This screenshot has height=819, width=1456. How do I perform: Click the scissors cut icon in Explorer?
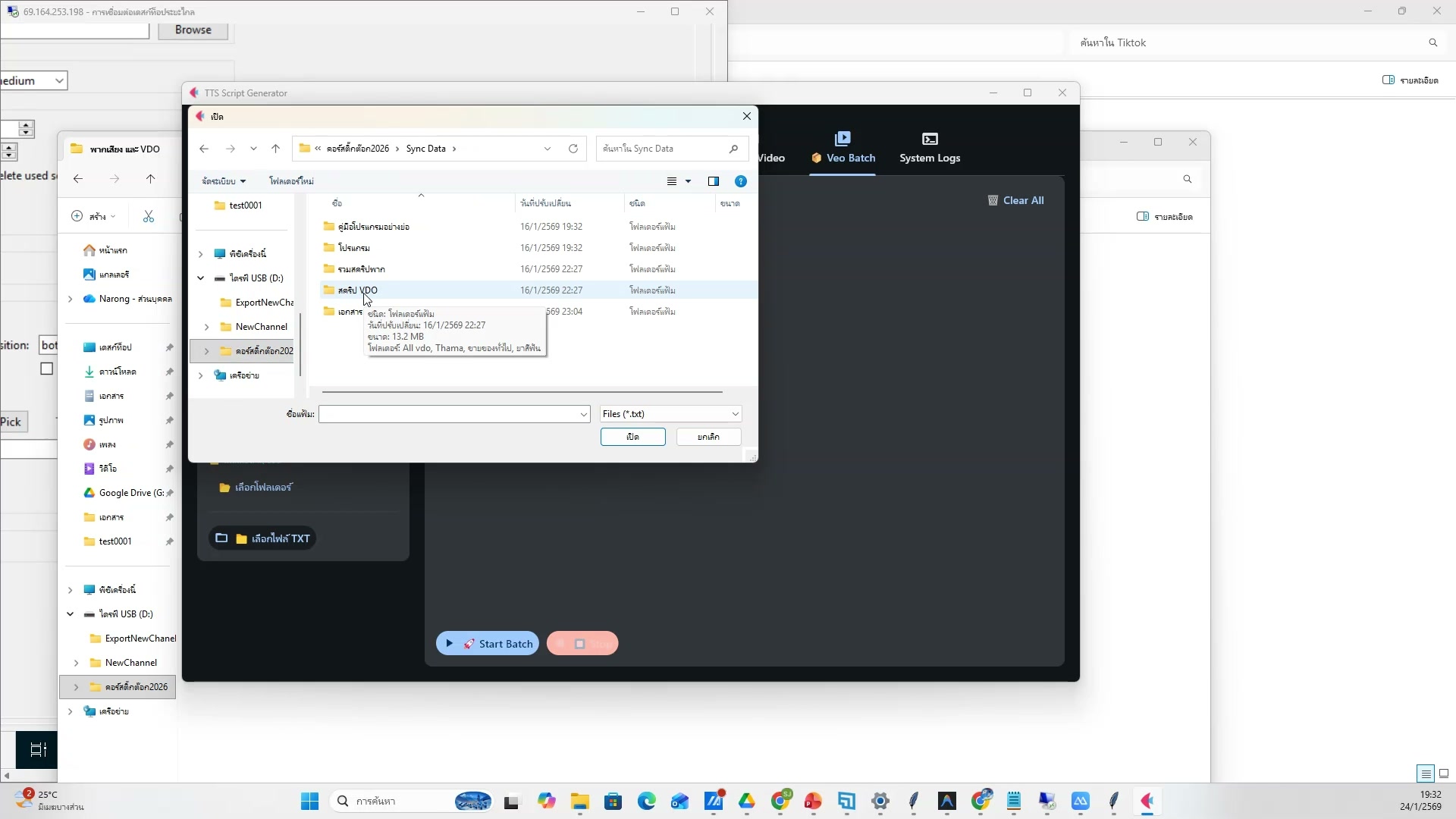point(149,217)
